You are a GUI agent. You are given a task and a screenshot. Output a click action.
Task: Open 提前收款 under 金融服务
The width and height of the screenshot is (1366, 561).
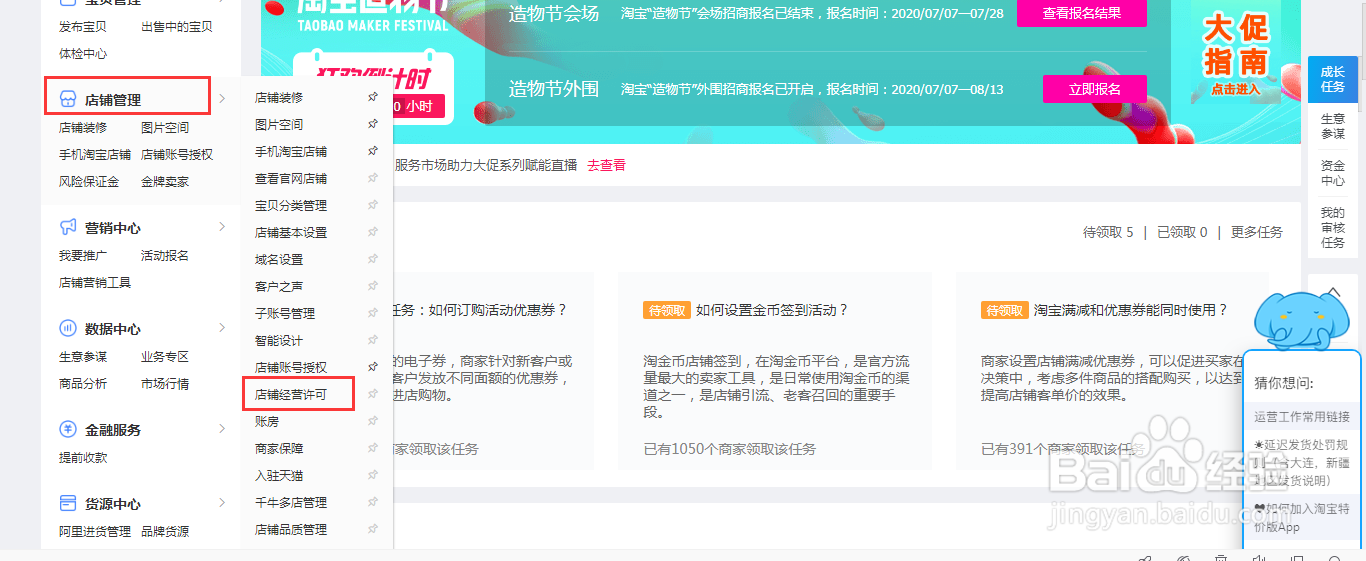click(83, 458)
